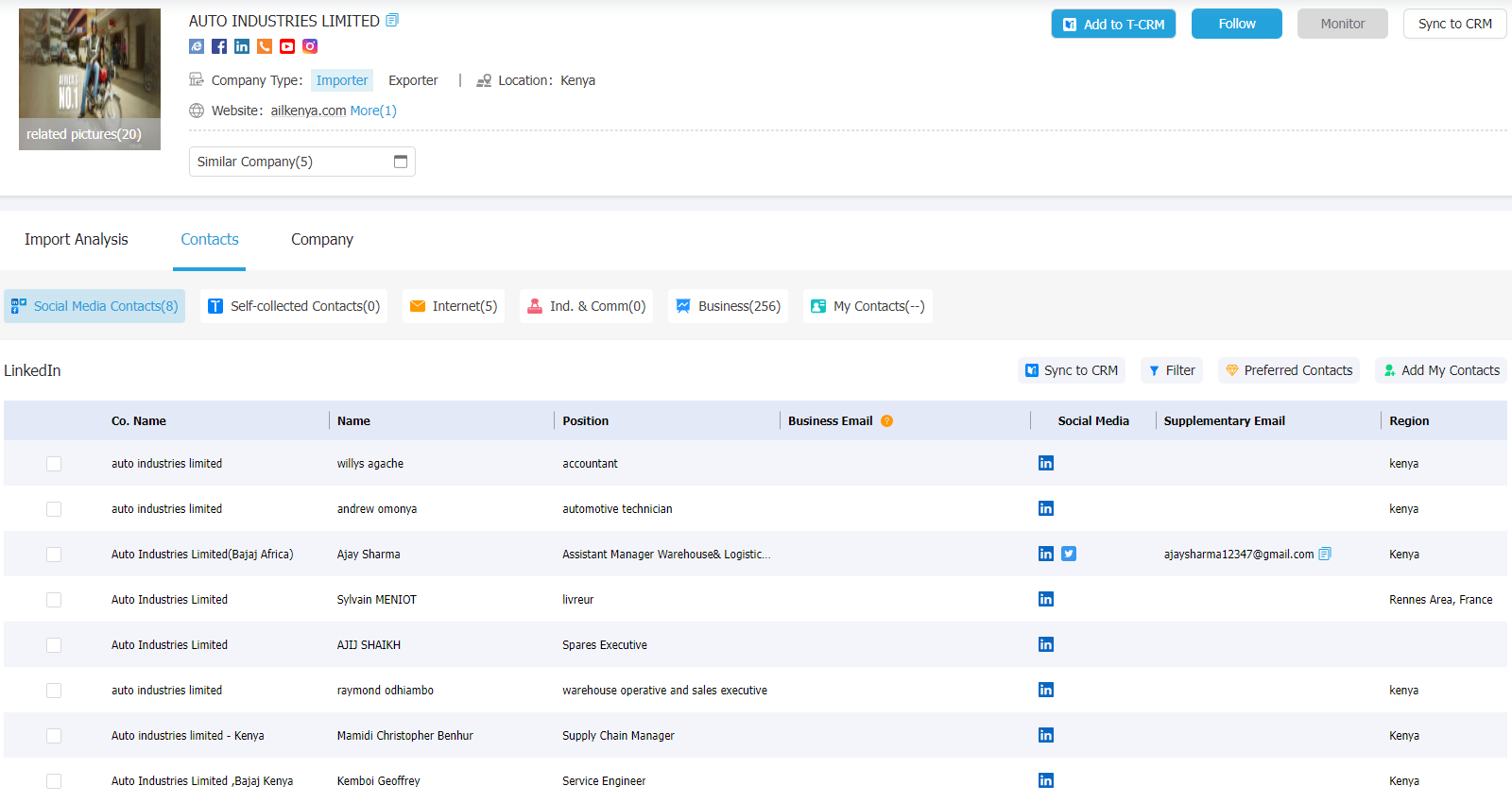Show more websites via More(1)

point(373,111)
